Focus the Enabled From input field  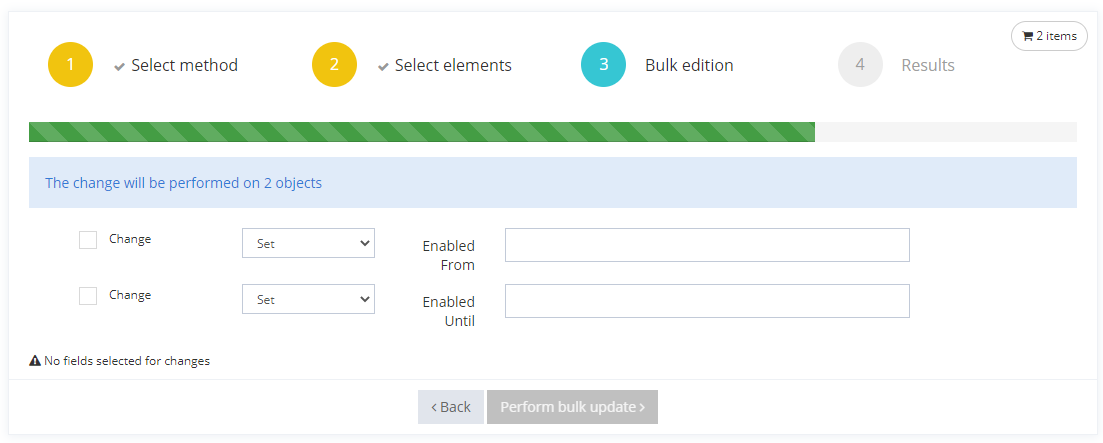tap(707, 245)
